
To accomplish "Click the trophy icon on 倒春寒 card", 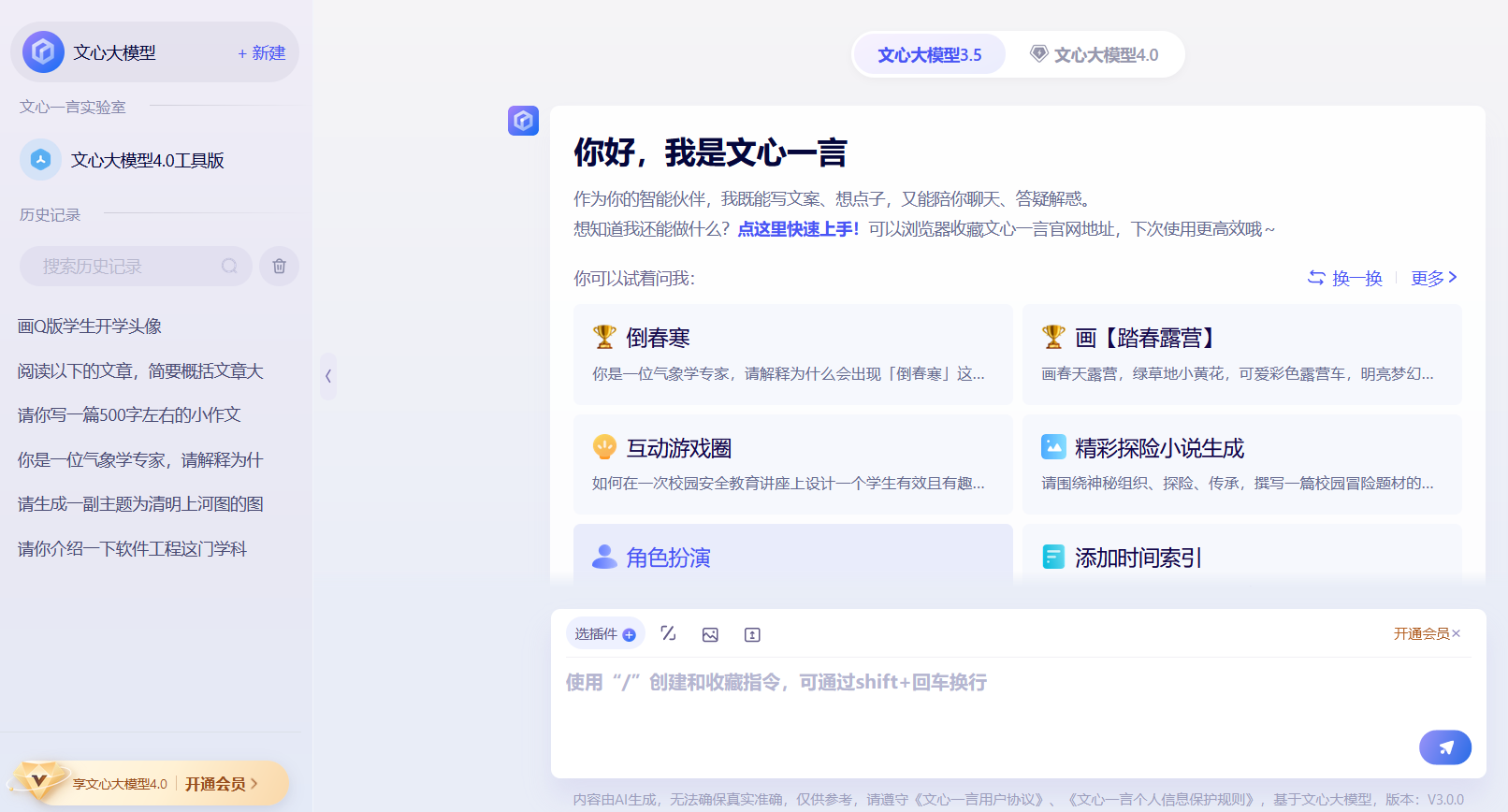I will [x=604, y=337].
